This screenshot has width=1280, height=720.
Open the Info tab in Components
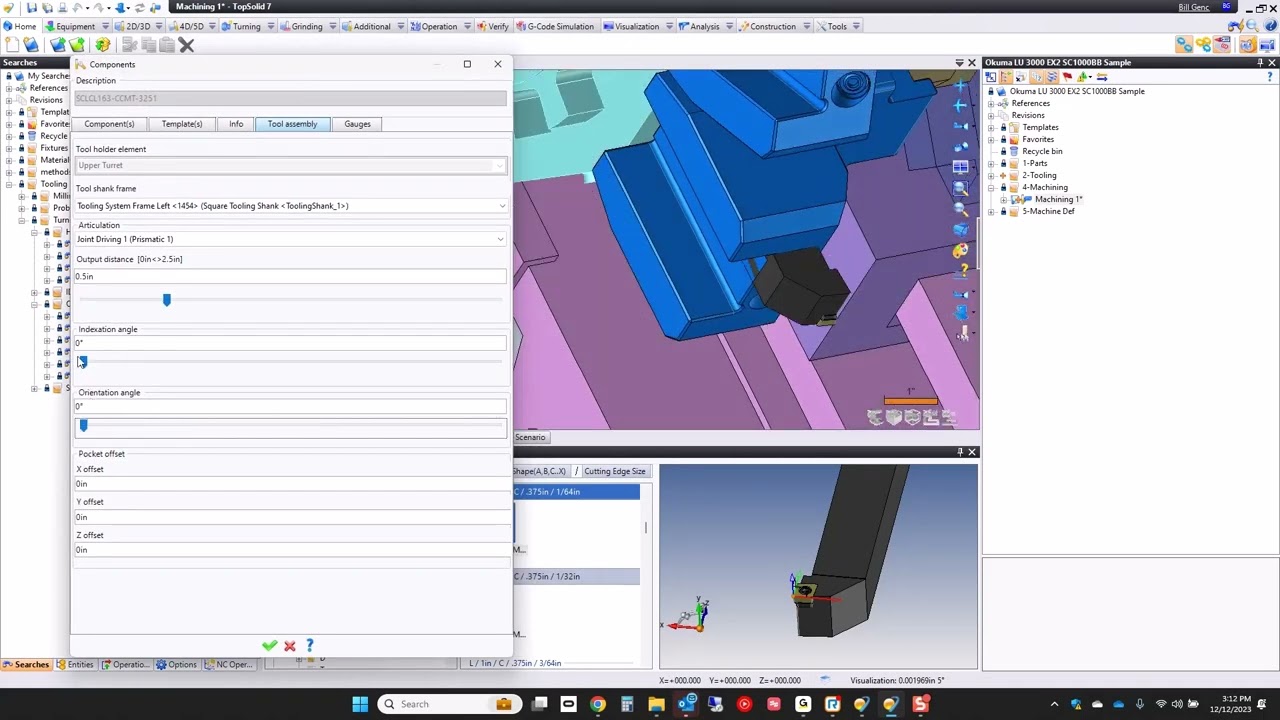point(236,124)
